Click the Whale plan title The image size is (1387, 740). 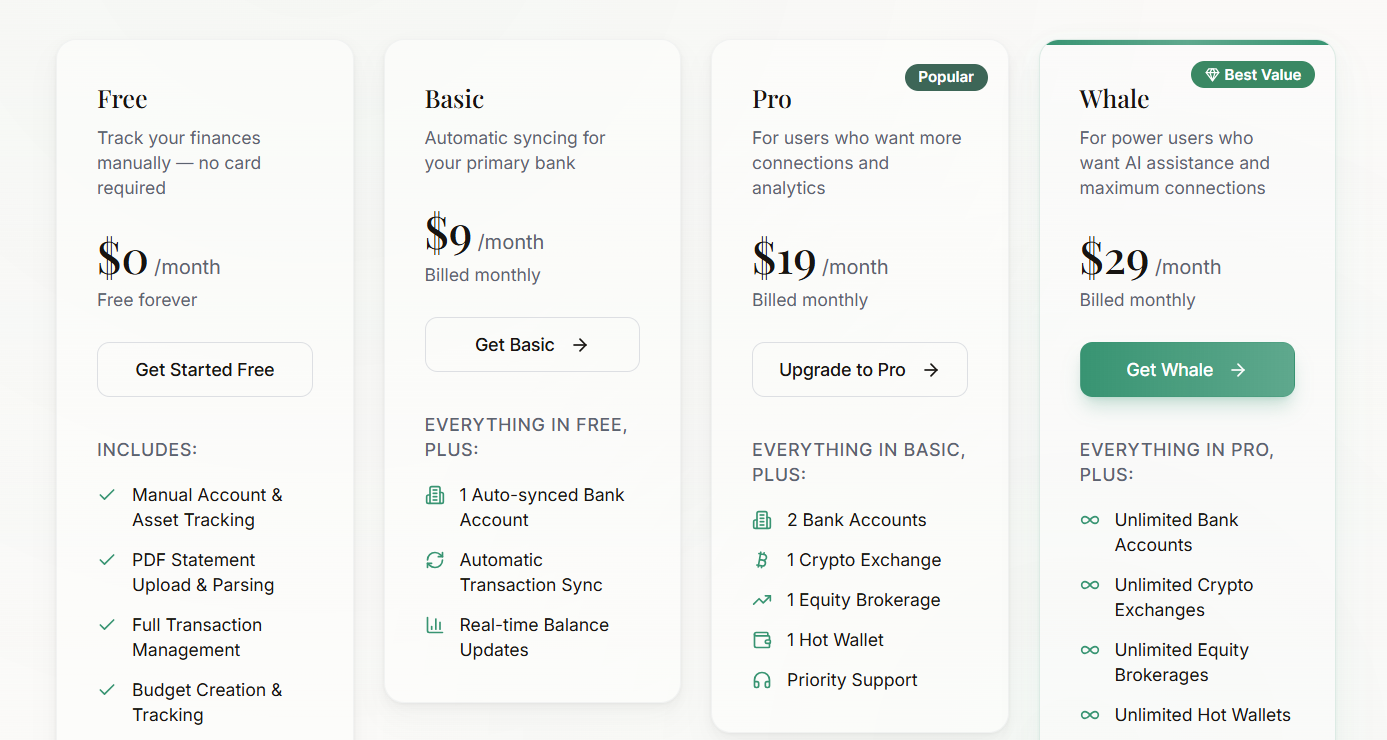pos(1114,99)
